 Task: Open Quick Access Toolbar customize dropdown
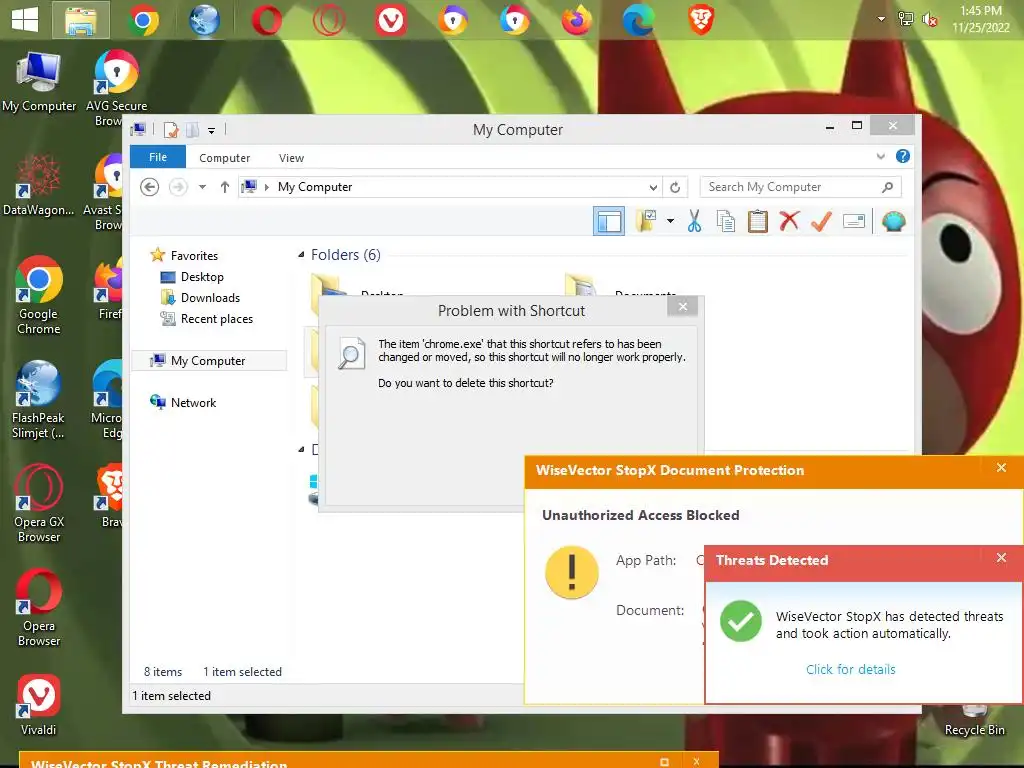212,131
